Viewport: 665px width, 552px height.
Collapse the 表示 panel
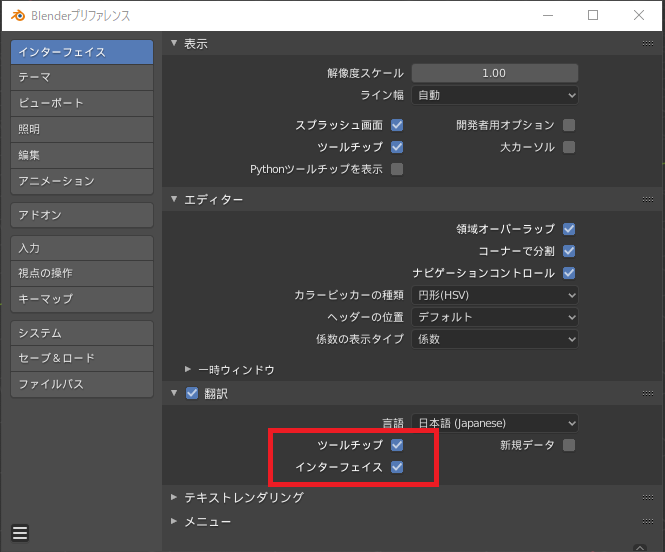[174, 43]
